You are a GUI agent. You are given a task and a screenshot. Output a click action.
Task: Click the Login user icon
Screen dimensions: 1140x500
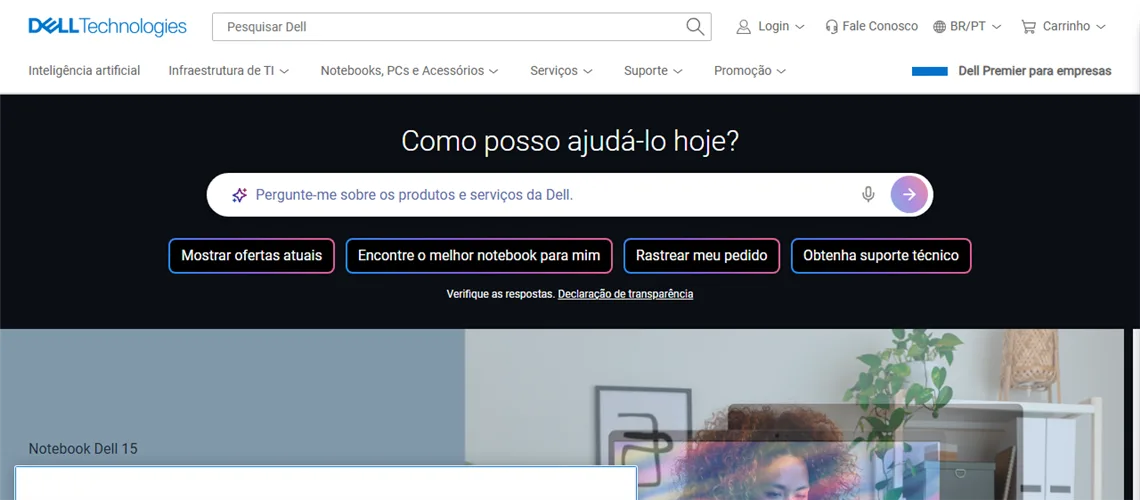[743, 27]
